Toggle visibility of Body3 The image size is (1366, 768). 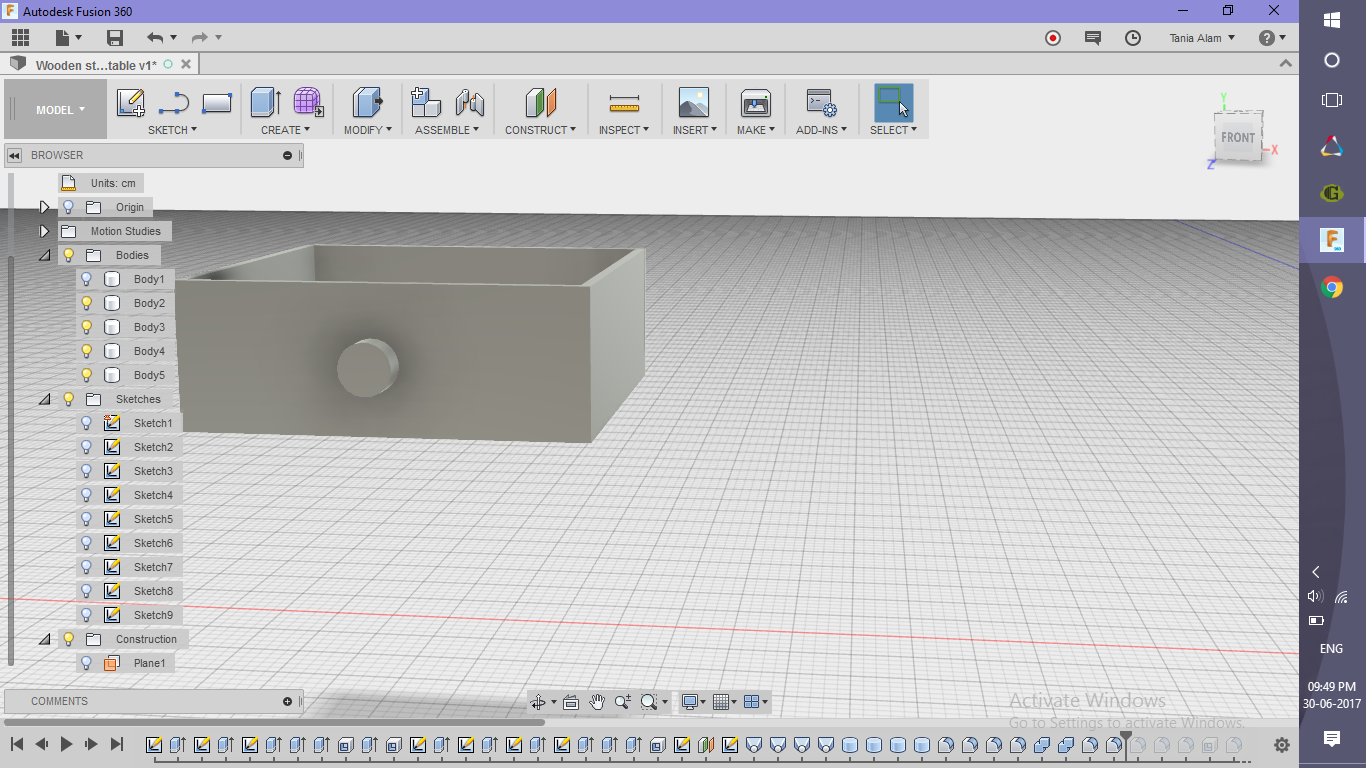pyautogui.click(x=87, y=327)
